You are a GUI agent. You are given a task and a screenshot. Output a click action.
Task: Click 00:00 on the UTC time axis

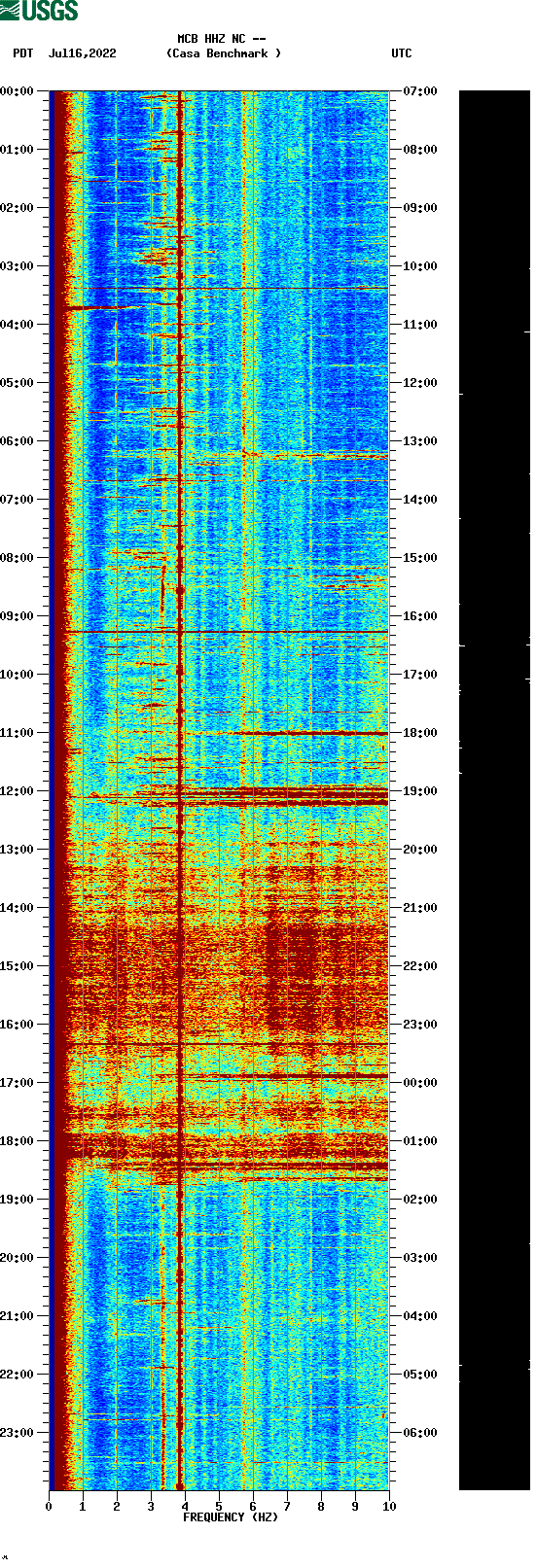point(420,1083)
